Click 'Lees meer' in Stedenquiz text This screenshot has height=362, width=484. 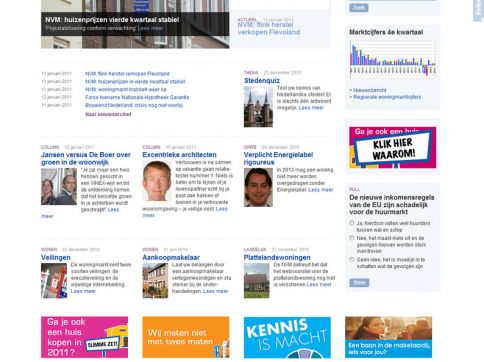311,108
